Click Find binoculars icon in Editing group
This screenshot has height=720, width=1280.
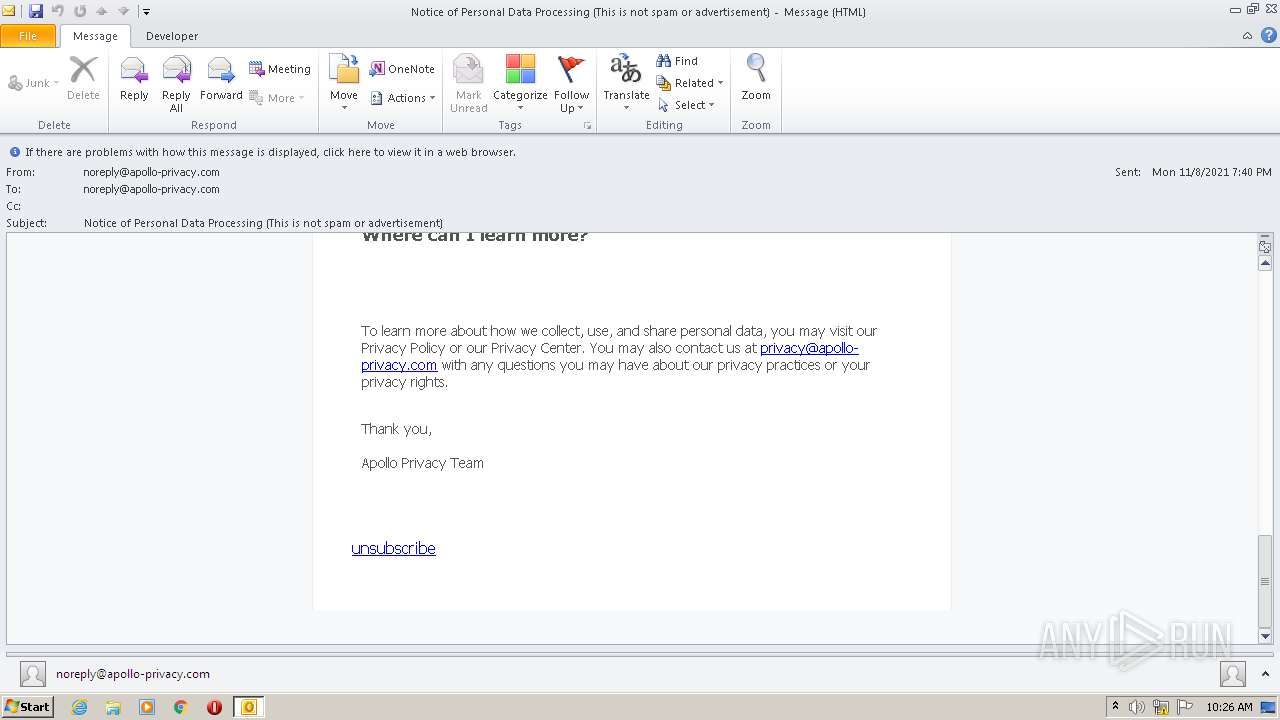(x=677, y=61)
